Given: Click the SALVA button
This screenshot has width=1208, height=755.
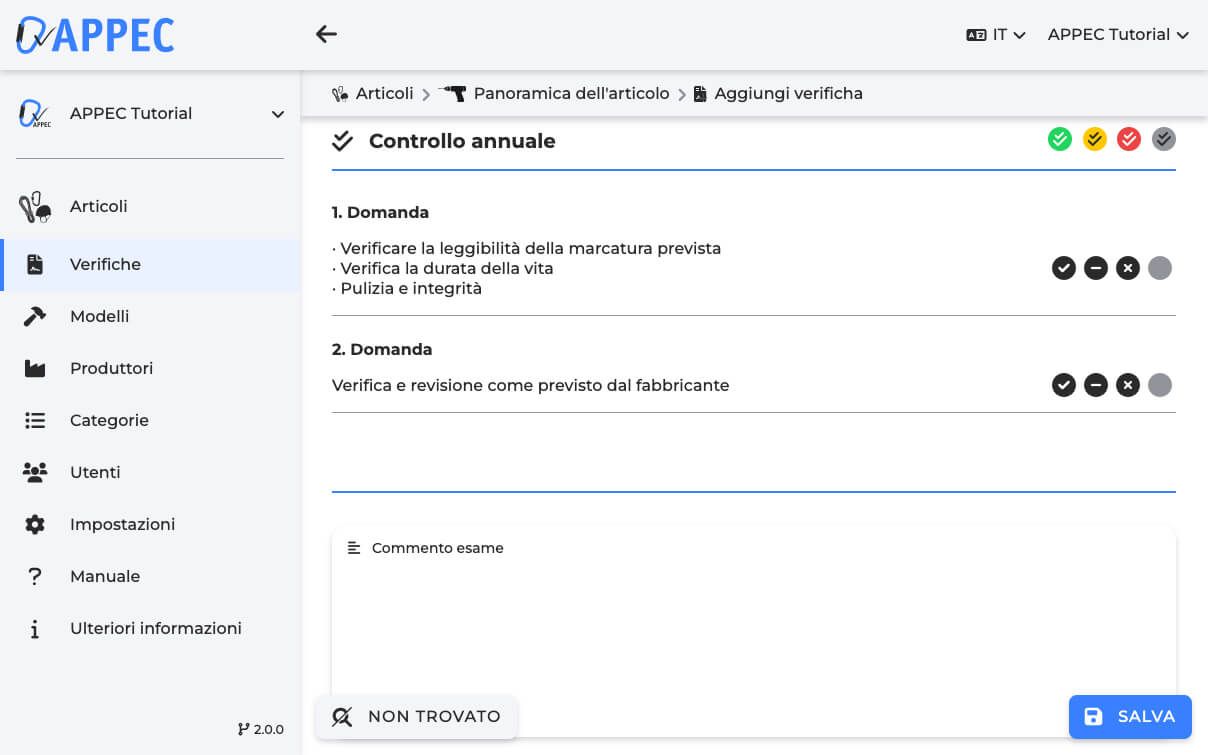Looking at the screenshot, I should 1130,716.
